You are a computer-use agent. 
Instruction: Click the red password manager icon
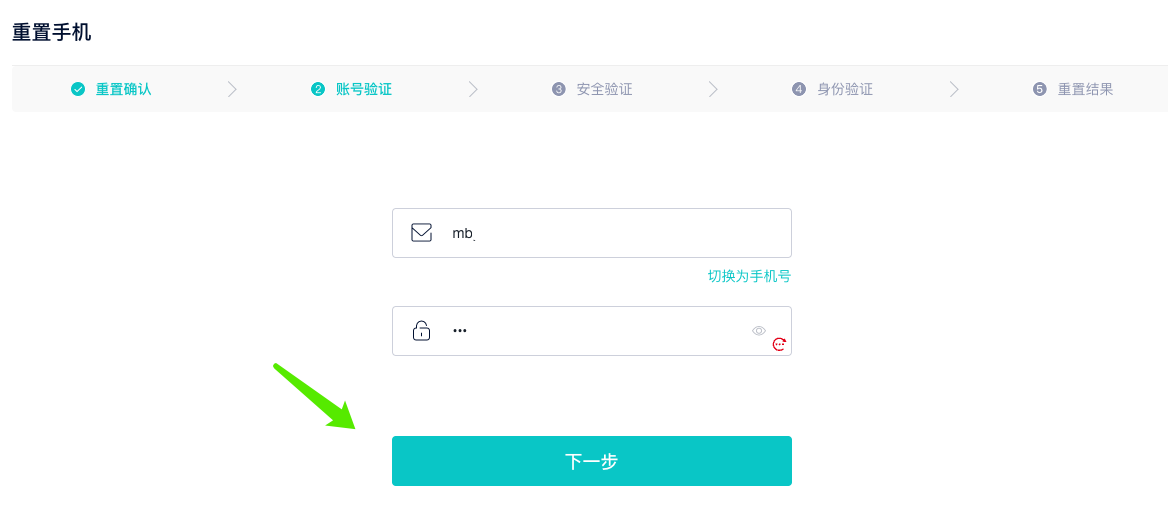[x=779, y=344]
